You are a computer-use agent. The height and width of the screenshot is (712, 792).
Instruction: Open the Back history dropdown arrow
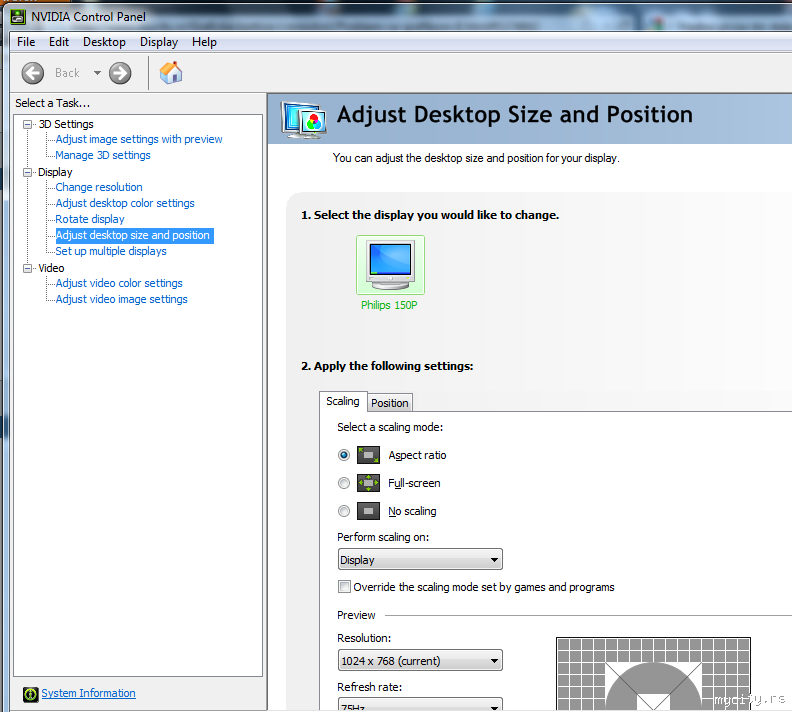pos(97,73)
